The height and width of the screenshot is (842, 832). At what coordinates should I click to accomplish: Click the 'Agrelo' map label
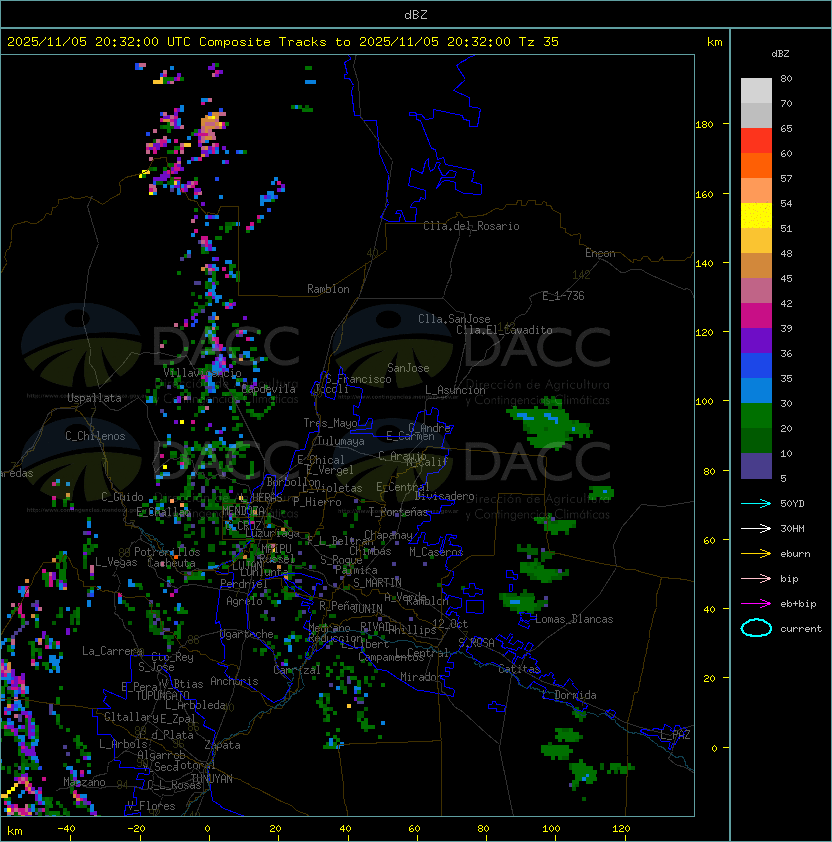tap(244, 601)
